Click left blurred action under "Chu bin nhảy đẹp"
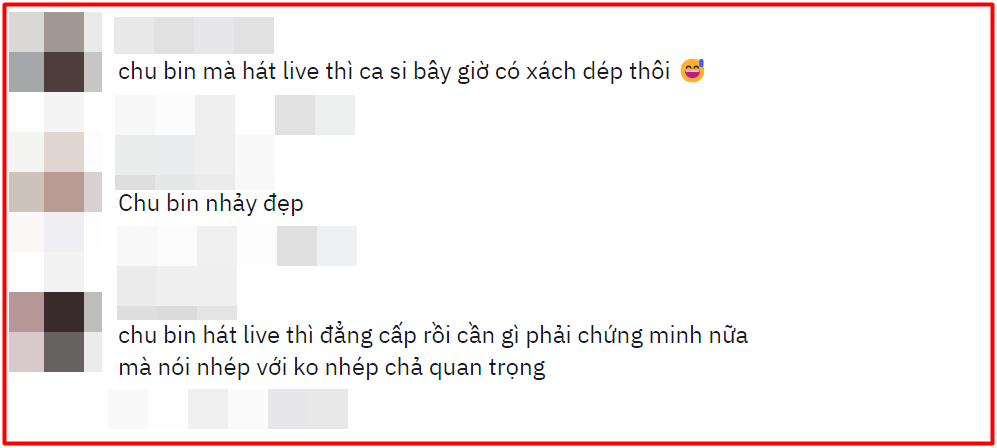This screenshot has width=997, height=448. tap(177, 246)
